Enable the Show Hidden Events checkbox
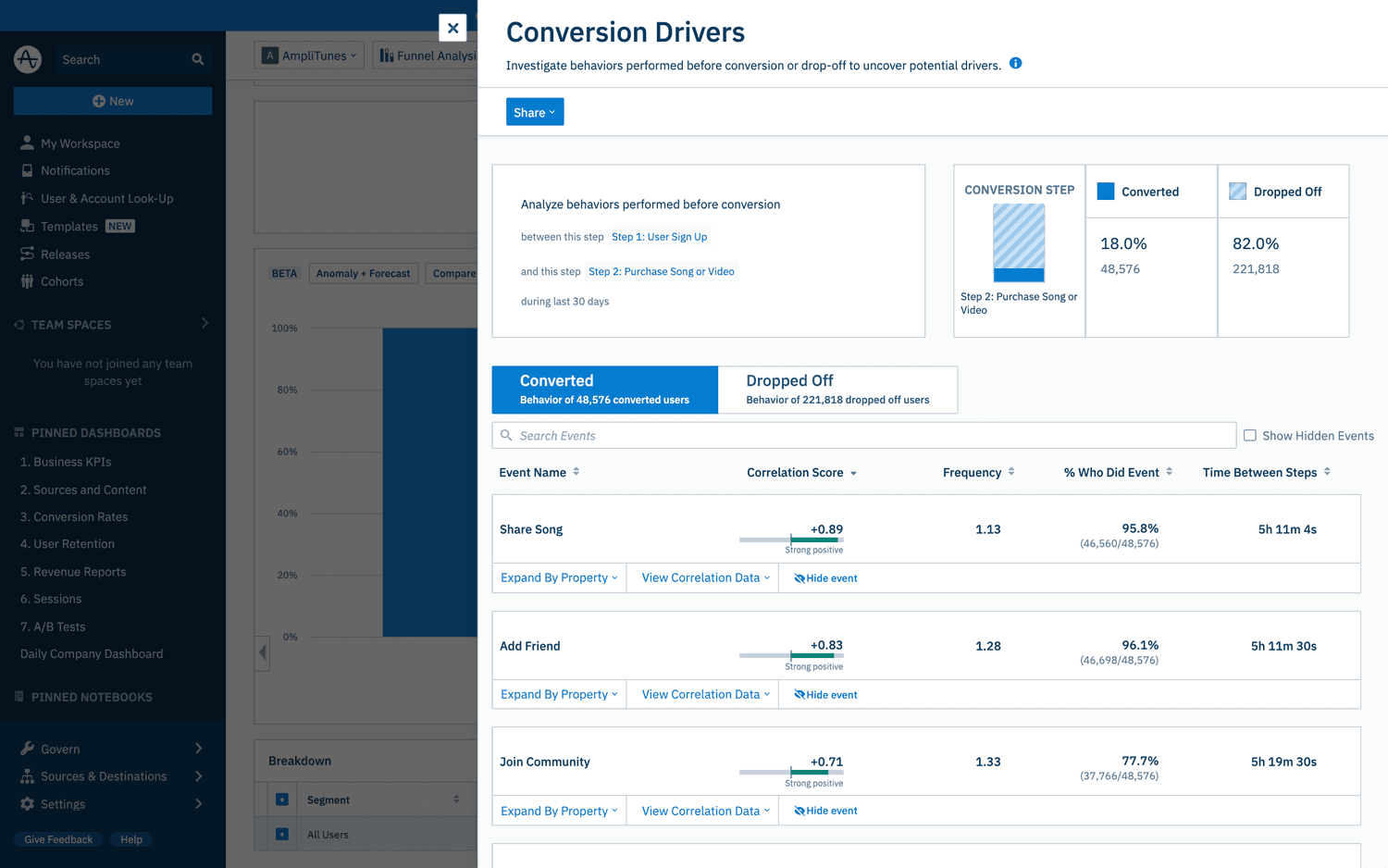The height and width of the screenshot is (868, 1388). (x=1248, y=435)
